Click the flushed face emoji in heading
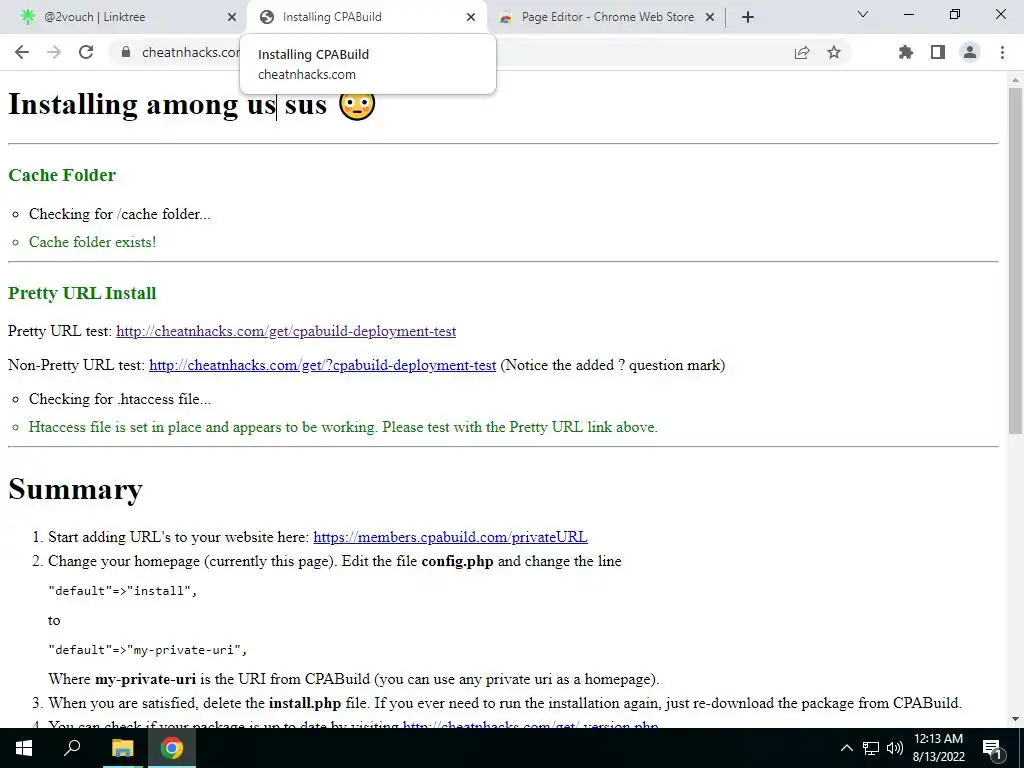1024x768 pixels. coord(357,104)
